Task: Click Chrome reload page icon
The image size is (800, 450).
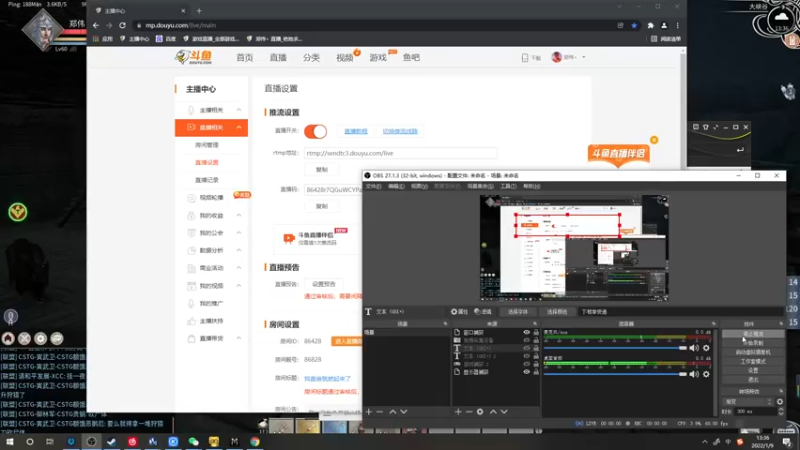Action: 122,25
